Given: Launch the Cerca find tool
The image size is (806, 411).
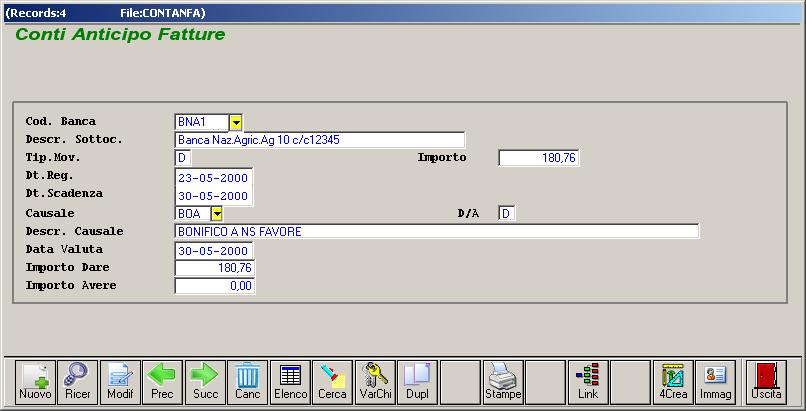Looking at the screenshot, I should click(x=333, y=382).
